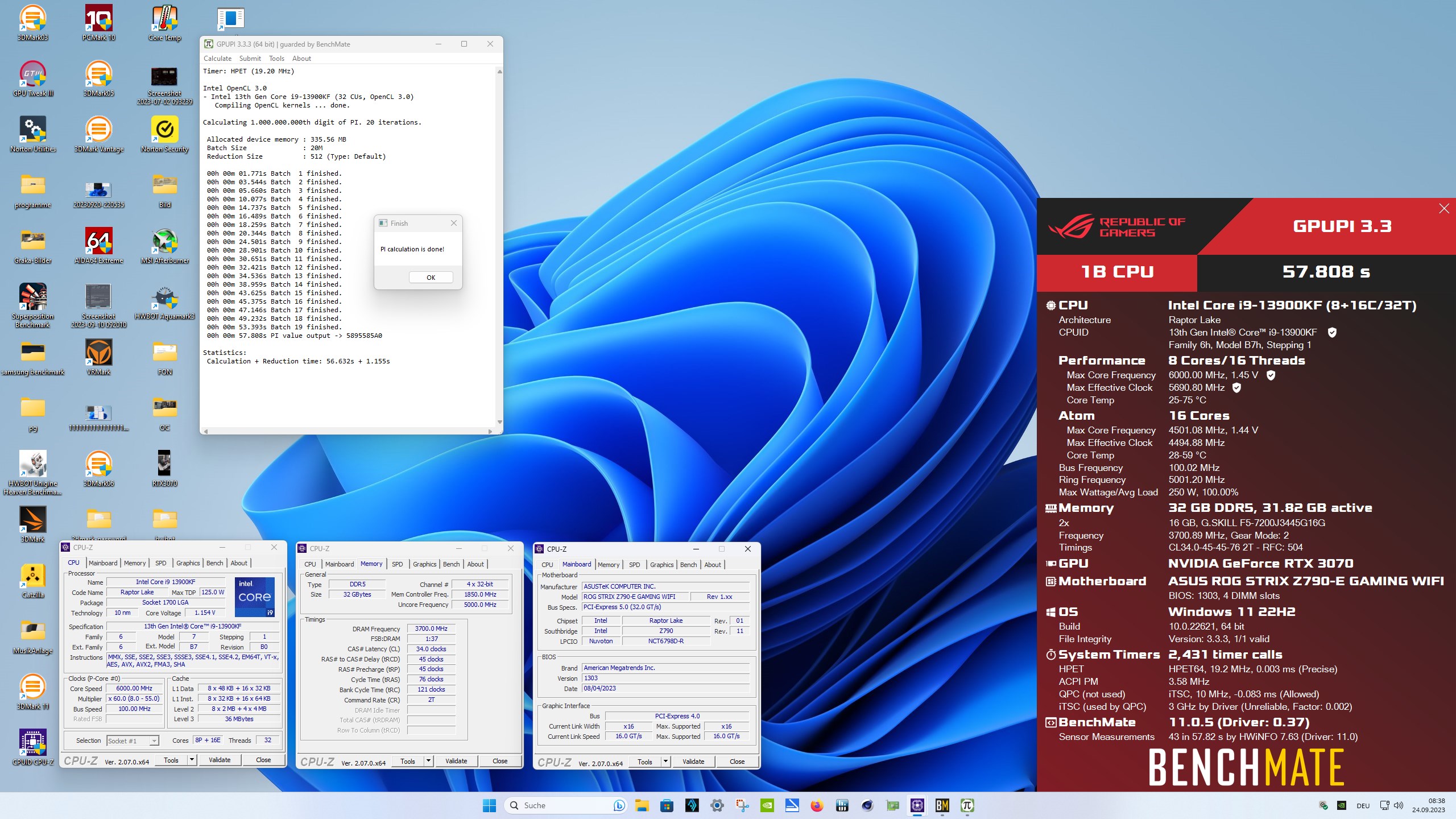
Task: Click the DEU language indicator
Action: (x=1363, y=805)
